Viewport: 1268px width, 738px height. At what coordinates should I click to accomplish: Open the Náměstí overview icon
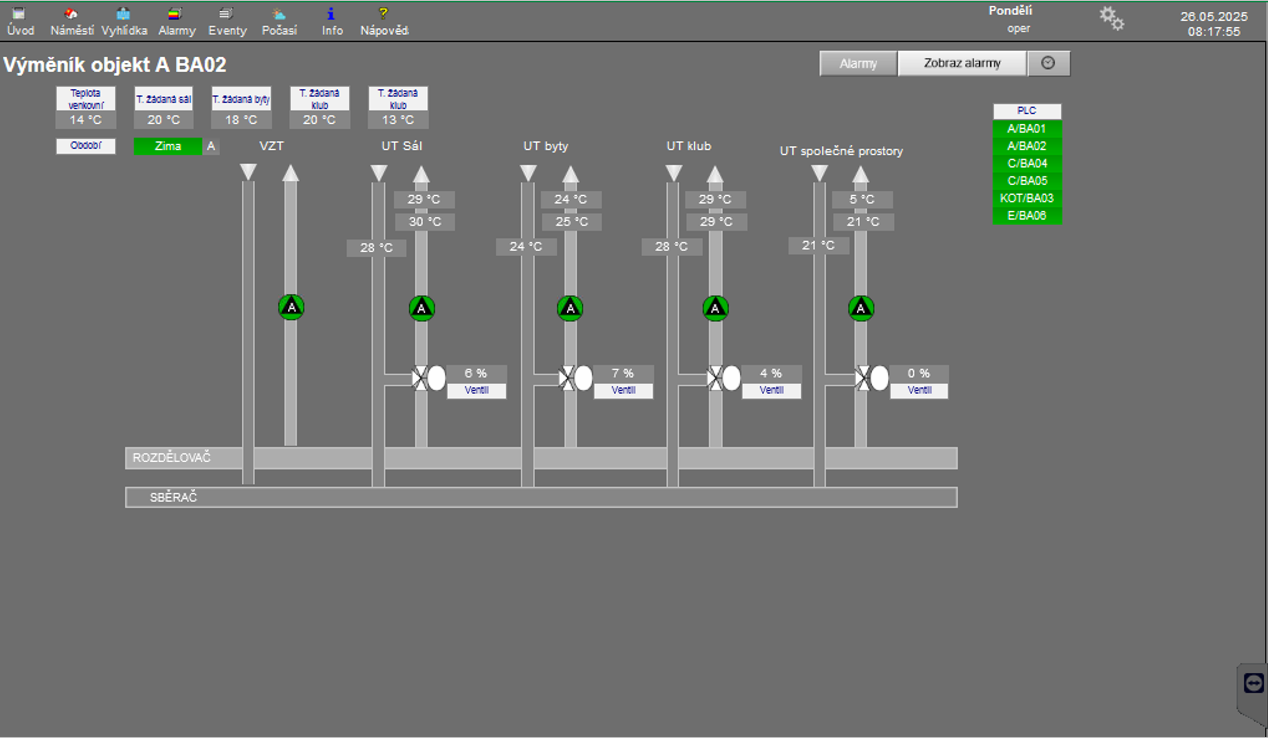[x=71, y=15]
